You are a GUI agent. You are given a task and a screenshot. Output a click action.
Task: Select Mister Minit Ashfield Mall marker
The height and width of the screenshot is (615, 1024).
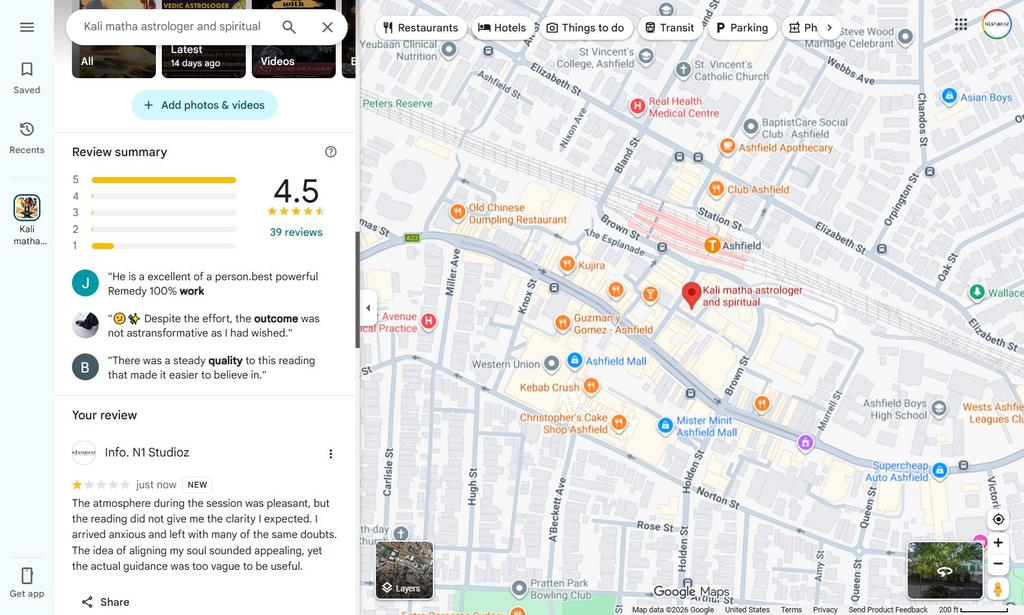(x=665, y=426)
